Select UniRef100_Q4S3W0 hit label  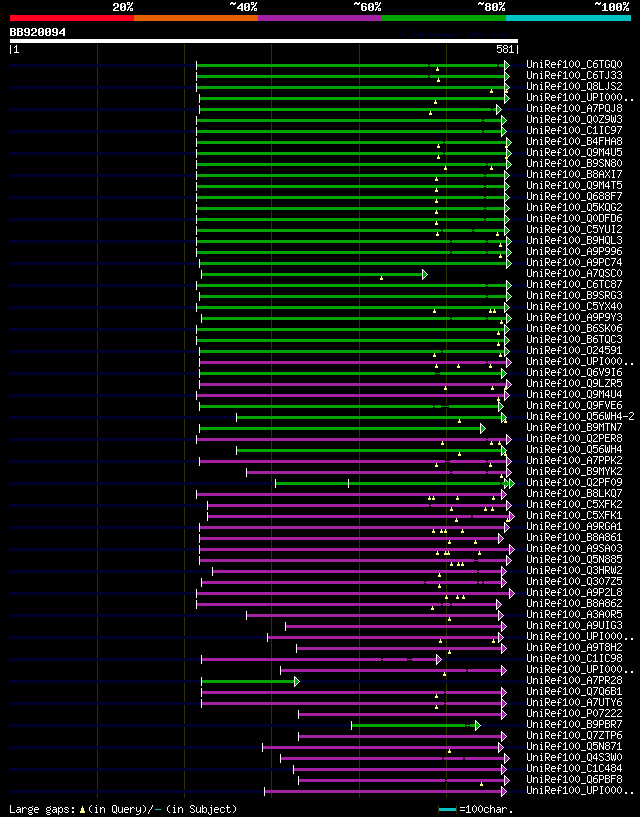tap(574, 757)
